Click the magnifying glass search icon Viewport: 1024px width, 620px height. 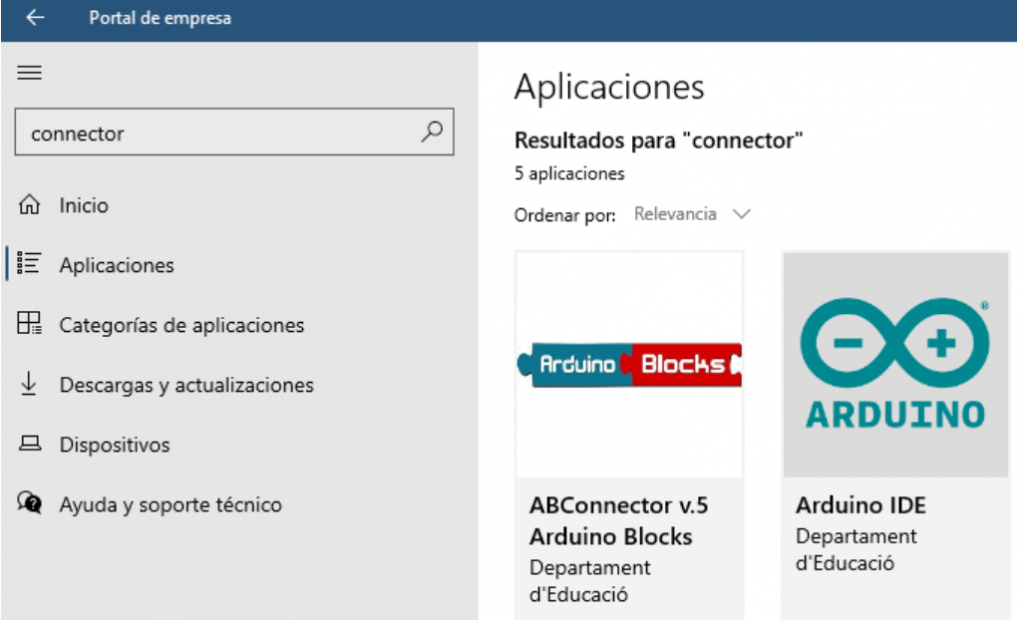pyautogui.click(x=432, y=132)
